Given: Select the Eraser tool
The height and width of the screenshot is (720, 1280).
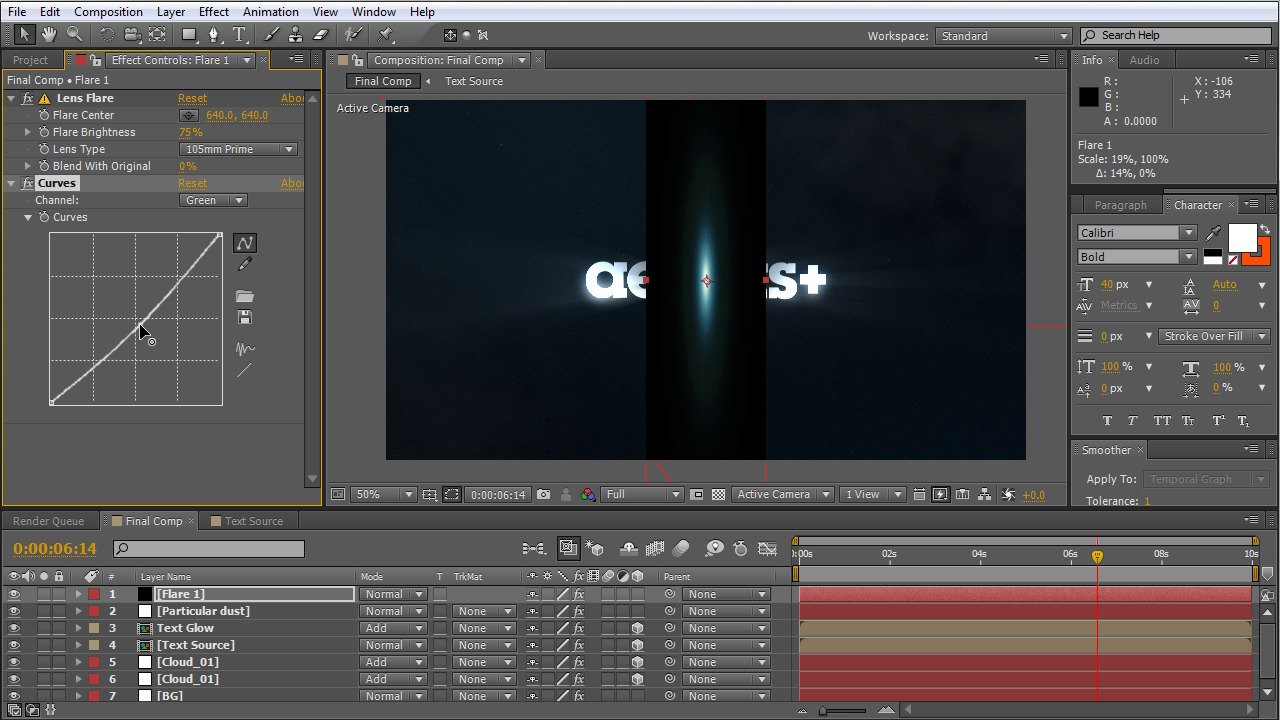Looking at the screenshot, I should pyautogui.click(x=321, y=35).
